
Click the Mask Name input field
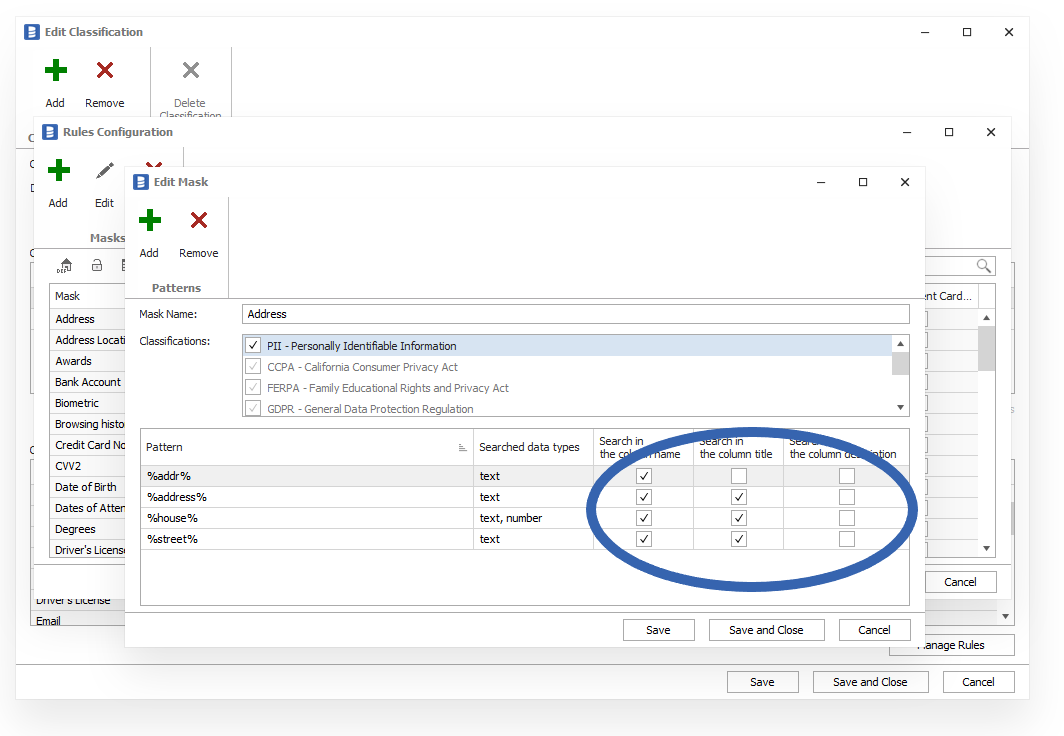click(x=575, y=314)
